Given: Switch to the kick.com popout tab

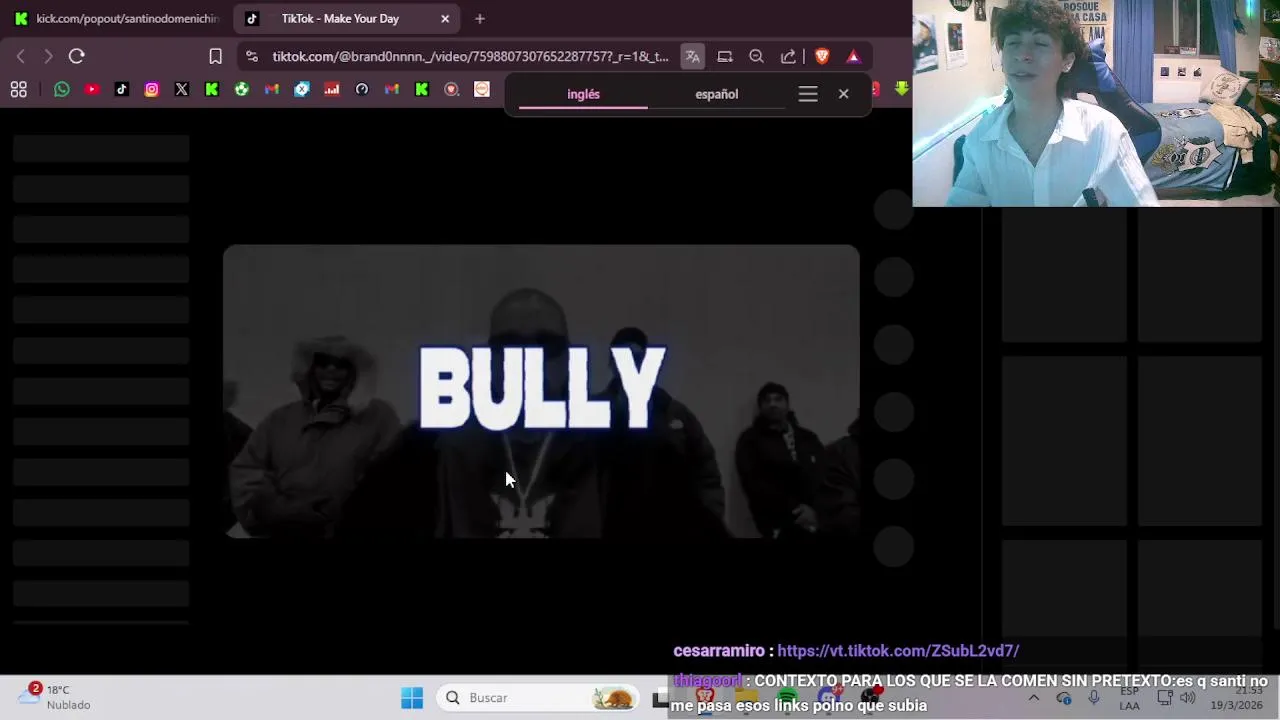Looking at the screenshot, I should point(116,18).
